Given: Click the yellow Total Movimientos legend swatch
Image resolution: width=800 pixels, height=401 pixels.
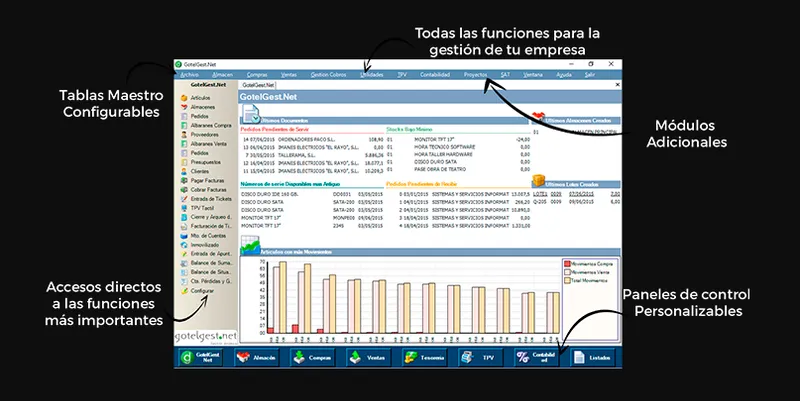Looking at the screenshot, I should coord(567,280).
